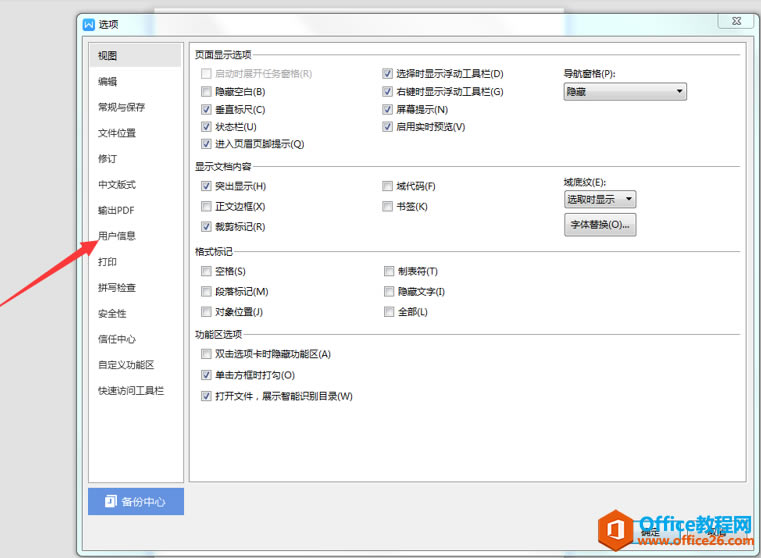This screenshot has width=761, height=558.
Task: Click the WPS logo icon in title bar
Action: [89, 24]
